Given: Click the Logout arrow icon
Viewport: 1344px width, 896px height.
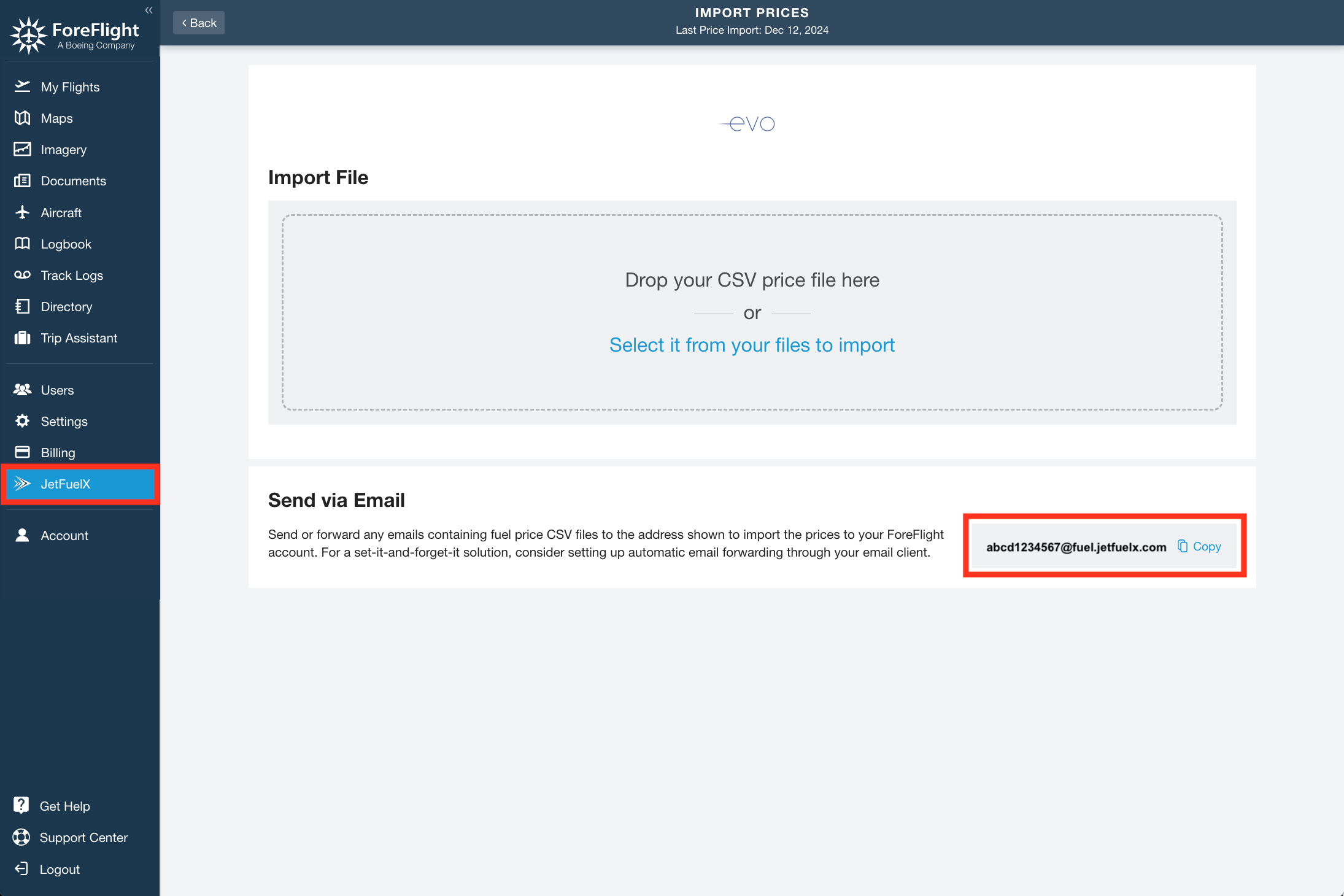Looking at the screenshot, I should click(x=21, y=868).
